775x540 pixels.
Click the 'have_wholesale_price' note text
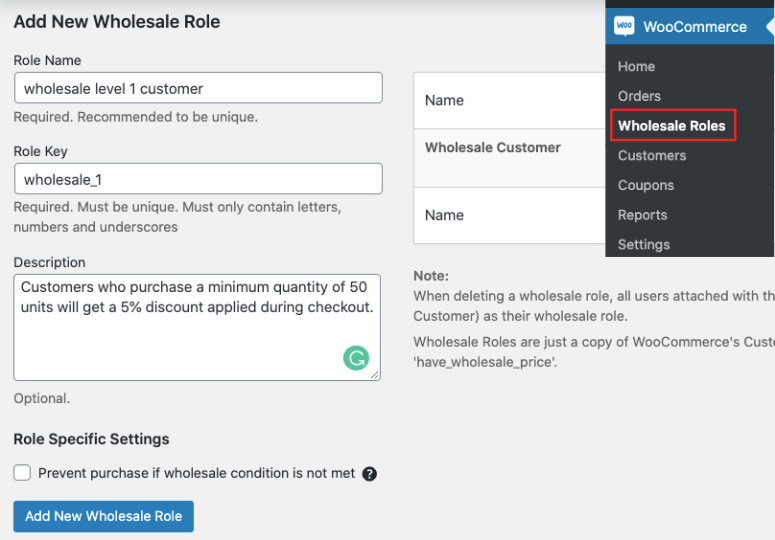pos(485,362)
